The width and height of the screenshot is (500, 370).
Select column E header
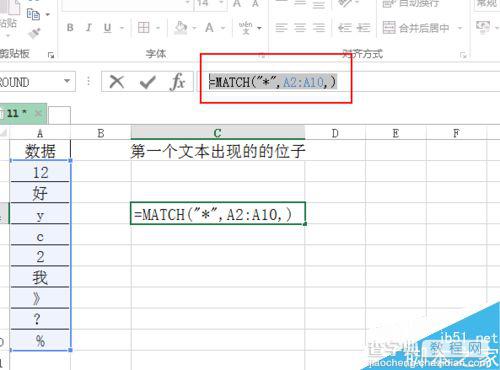pos(396,133)
